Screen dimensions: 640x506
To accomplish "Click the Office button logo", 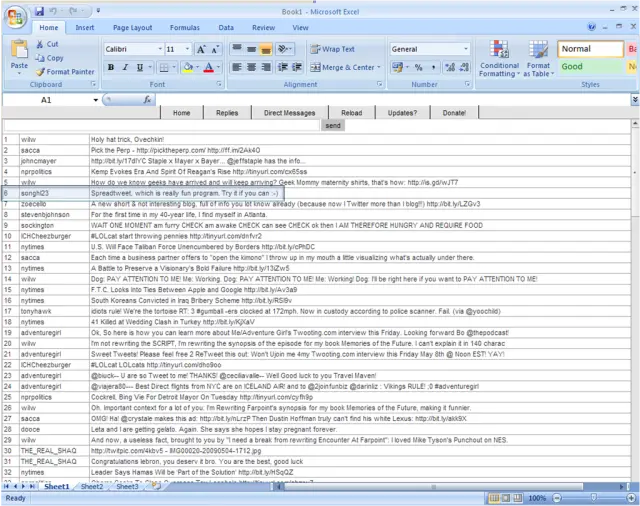I will click(15, 14).
